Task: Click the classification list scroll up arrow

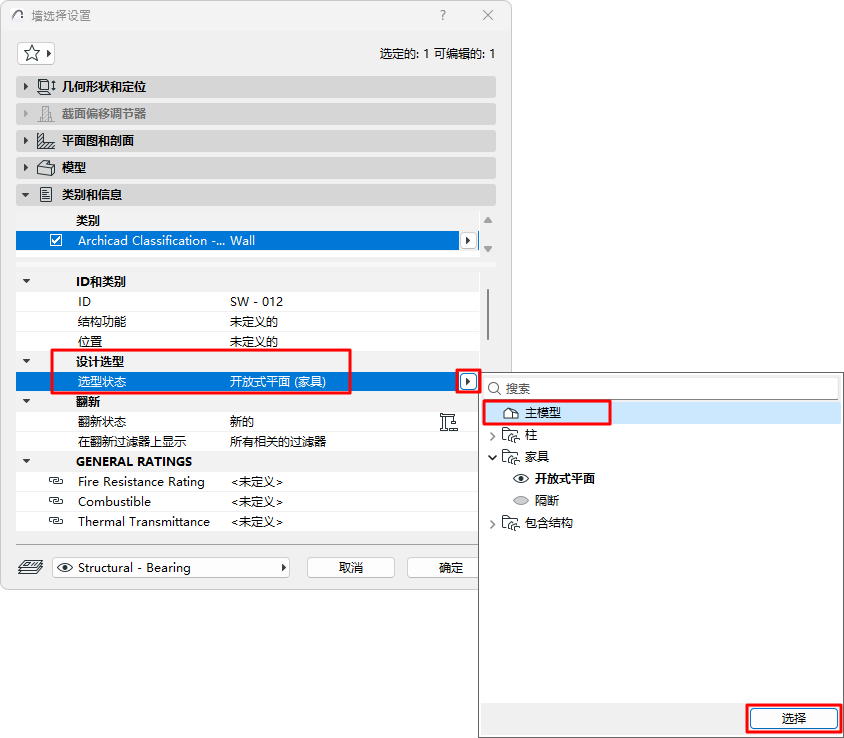Action: 488,220
